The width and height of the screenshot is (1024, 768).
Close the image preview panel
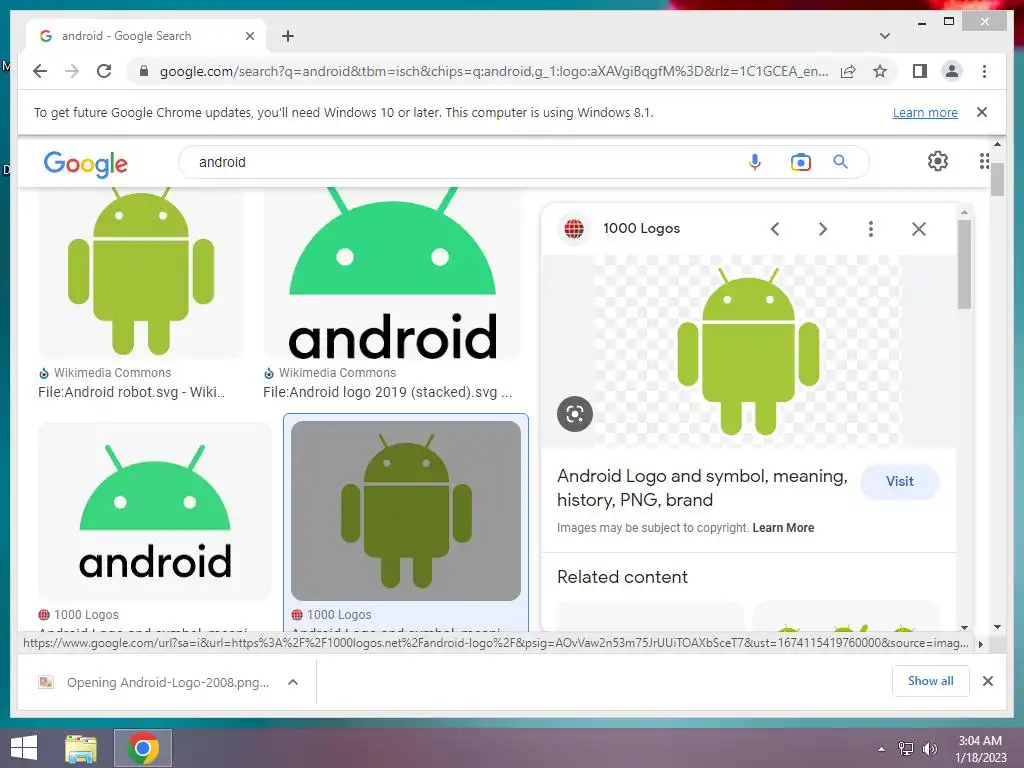coord(919,229)
